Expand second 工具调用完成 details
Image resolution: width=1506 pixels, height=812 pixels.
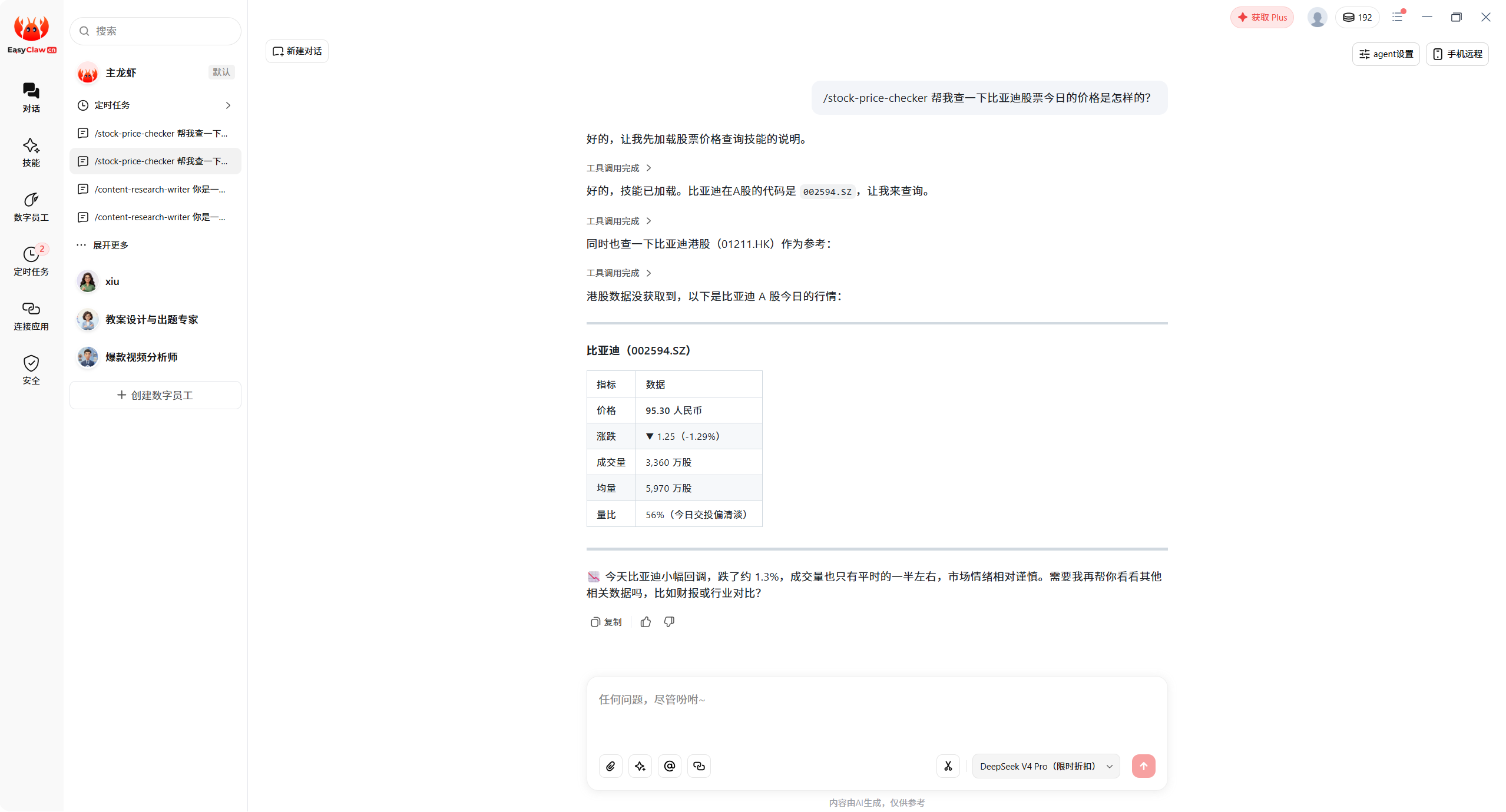point(618,221)
